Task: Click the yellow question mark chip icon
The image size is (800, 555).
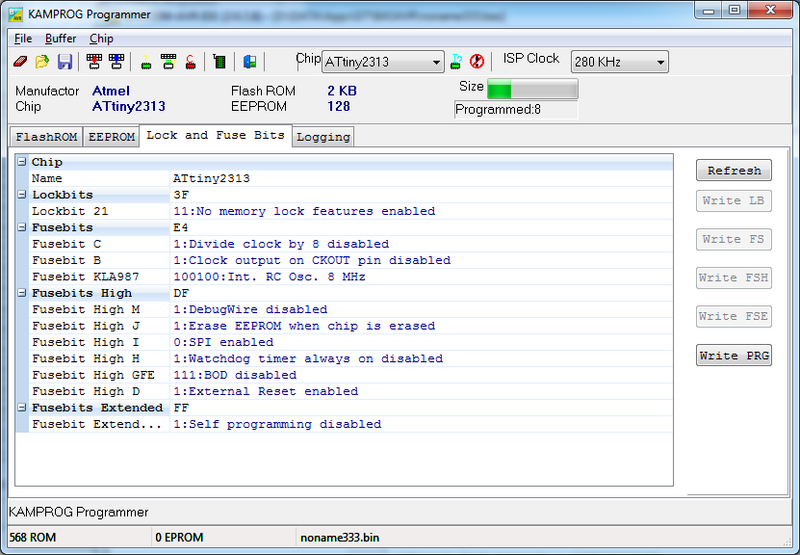Action: [x=146, y=62]
